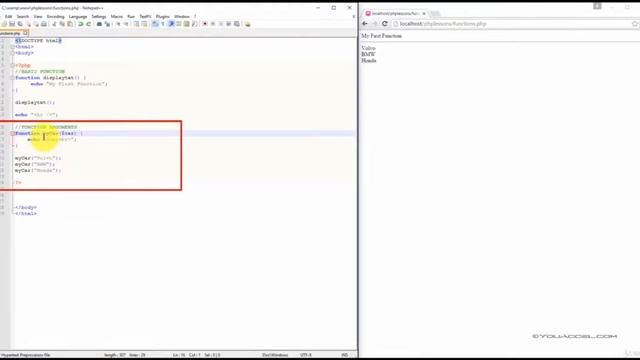640x360 pixels.
Task: Click browser Forward arrow button
Action: pyautogui.click(x=375, y=24)
